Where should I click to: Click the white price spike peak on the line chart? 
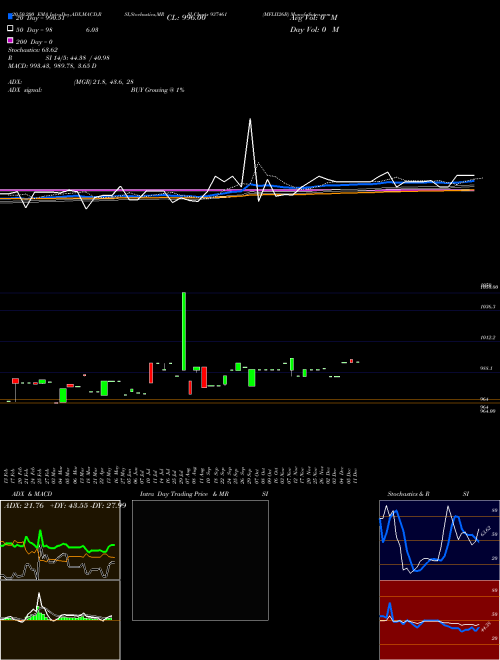click(250, 120)
